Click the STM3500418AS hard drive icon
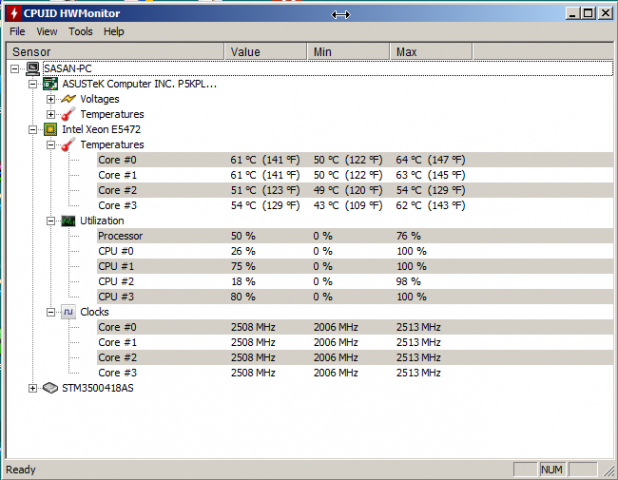This screenshot has height=480, width=618. point(51,388)
